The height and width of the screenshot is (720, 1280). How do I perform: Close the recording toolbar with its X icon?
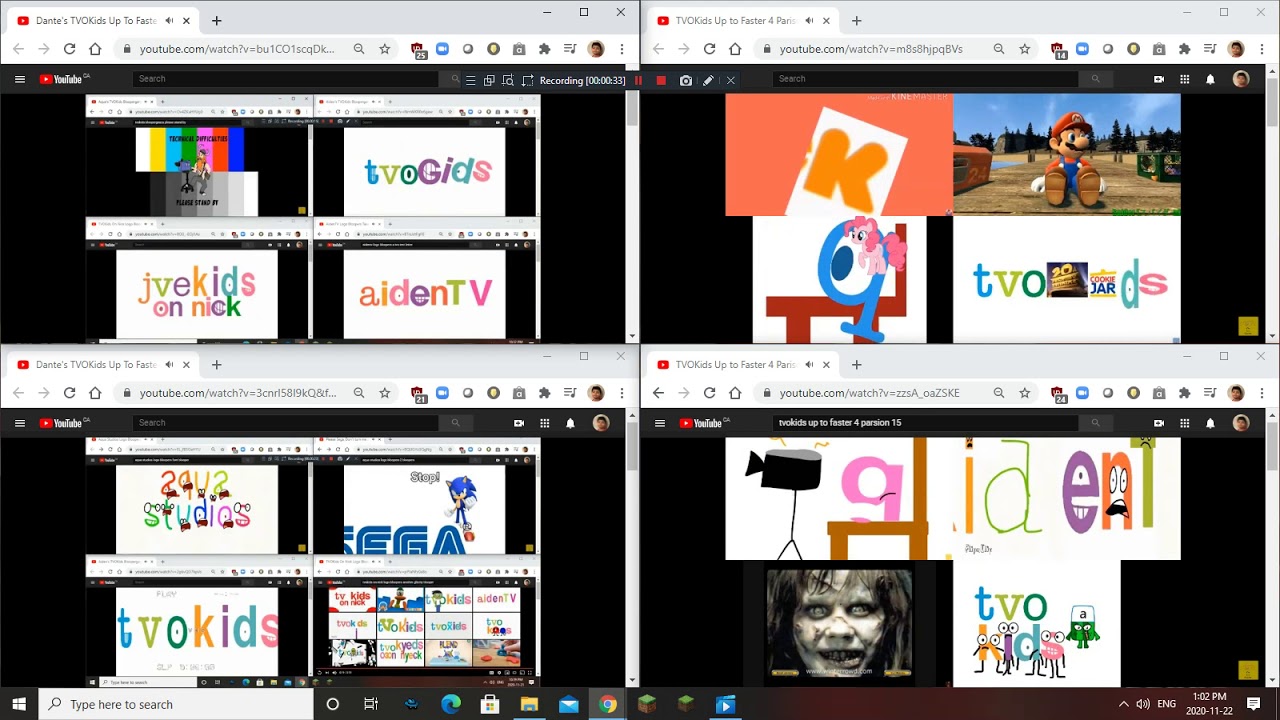(730, 80)
